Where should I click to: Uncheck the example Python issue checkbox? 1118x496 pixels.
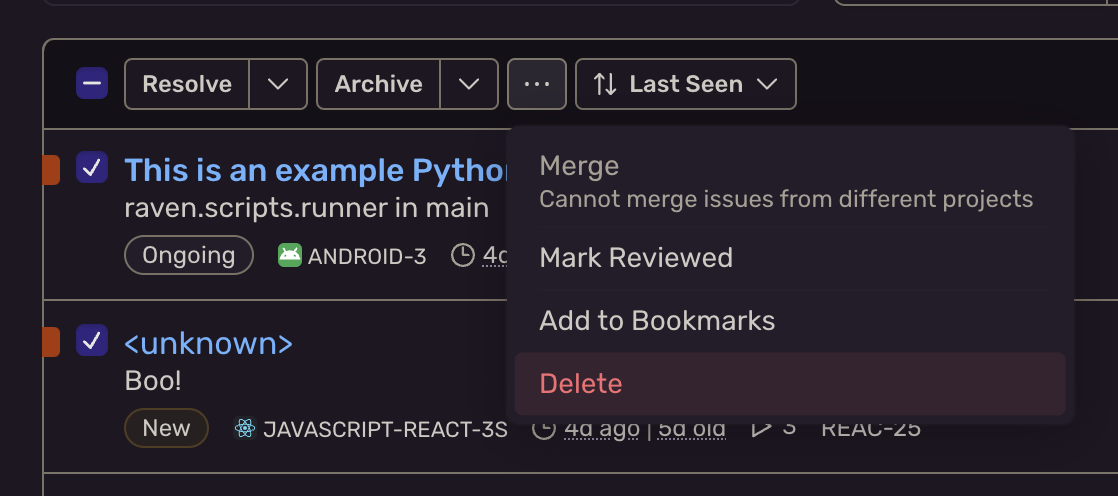[92, 167]
